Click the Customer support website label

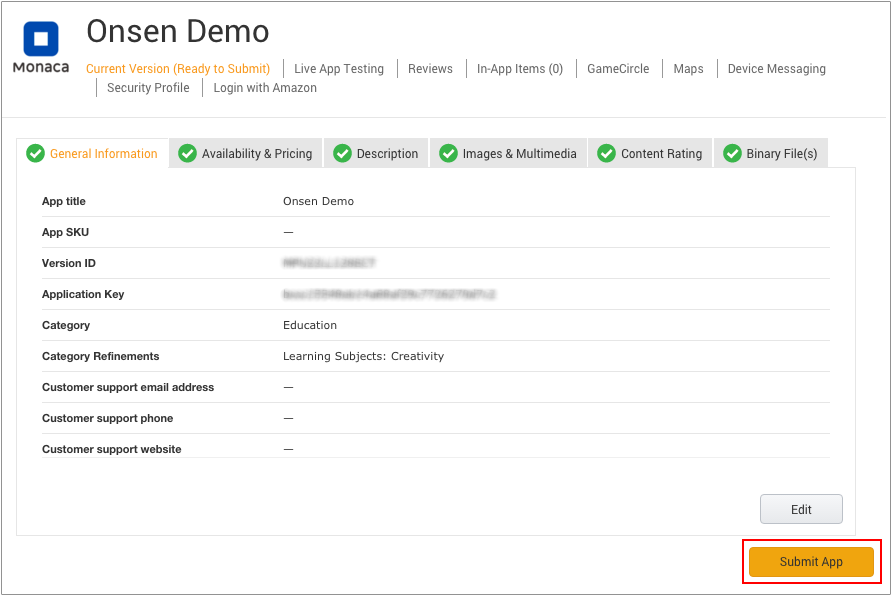112,449
